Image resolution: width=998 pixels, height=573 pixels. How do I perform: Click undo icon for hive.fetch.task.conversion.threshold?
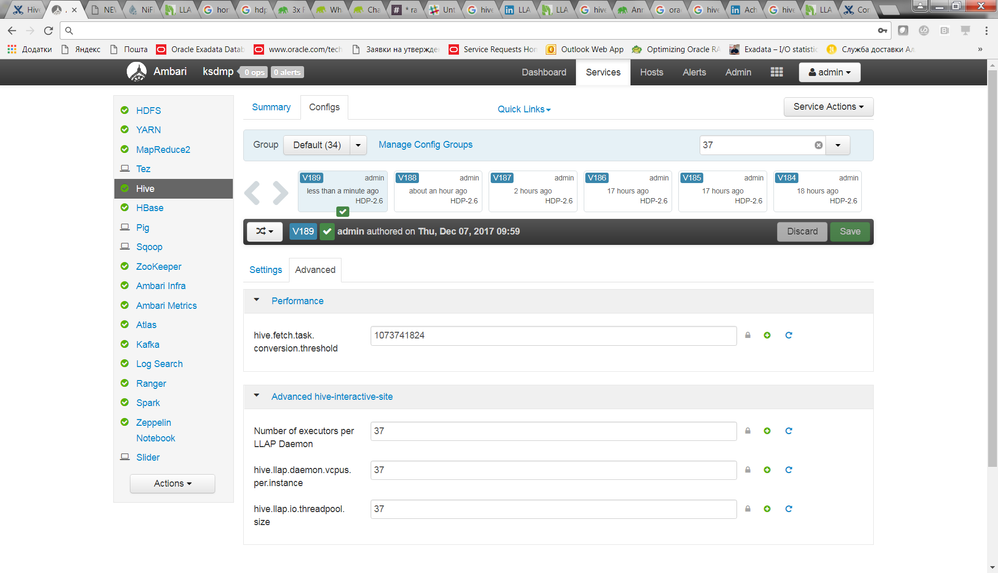tap(789, 336)
